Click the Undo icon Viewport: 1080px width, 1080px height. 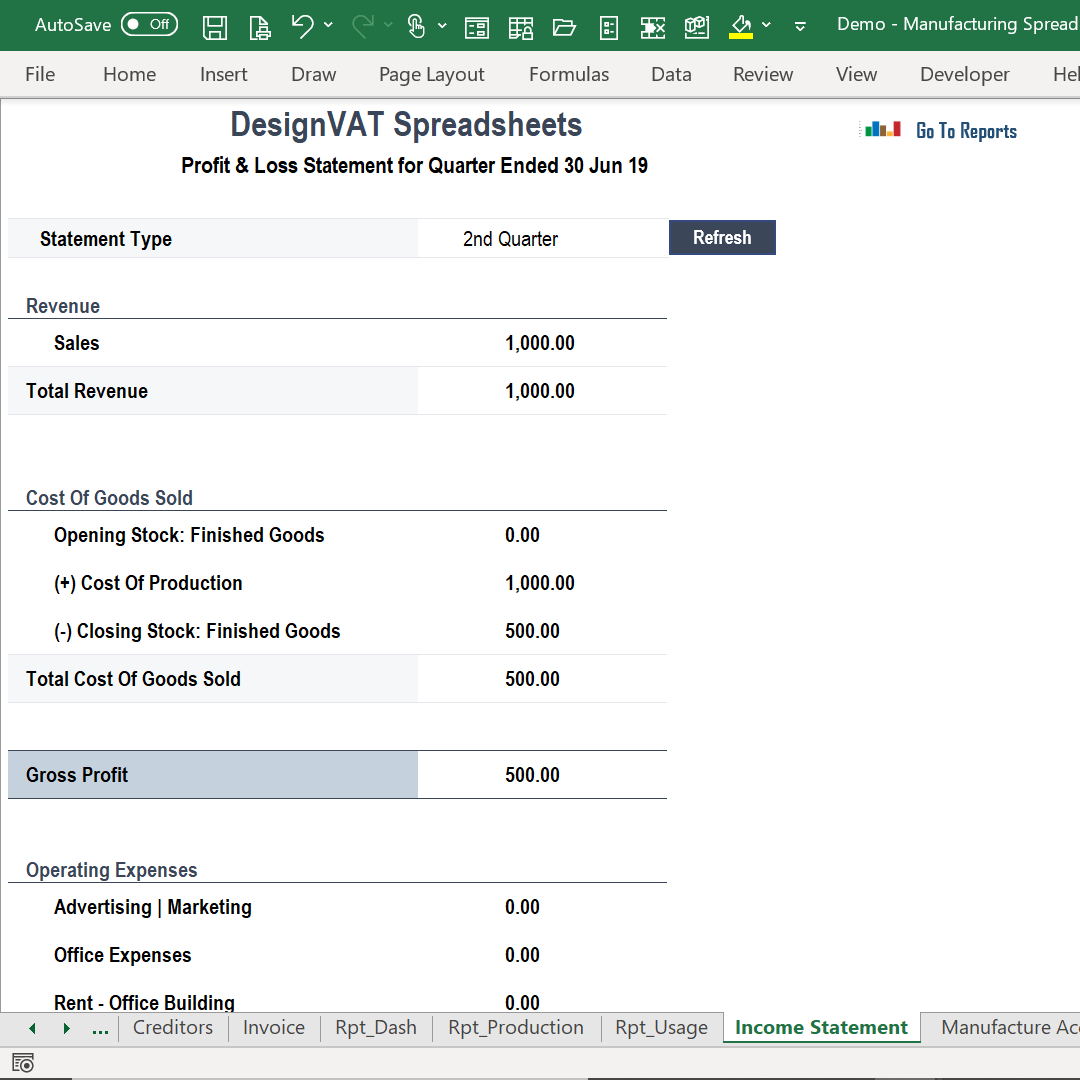pos(303,27)
